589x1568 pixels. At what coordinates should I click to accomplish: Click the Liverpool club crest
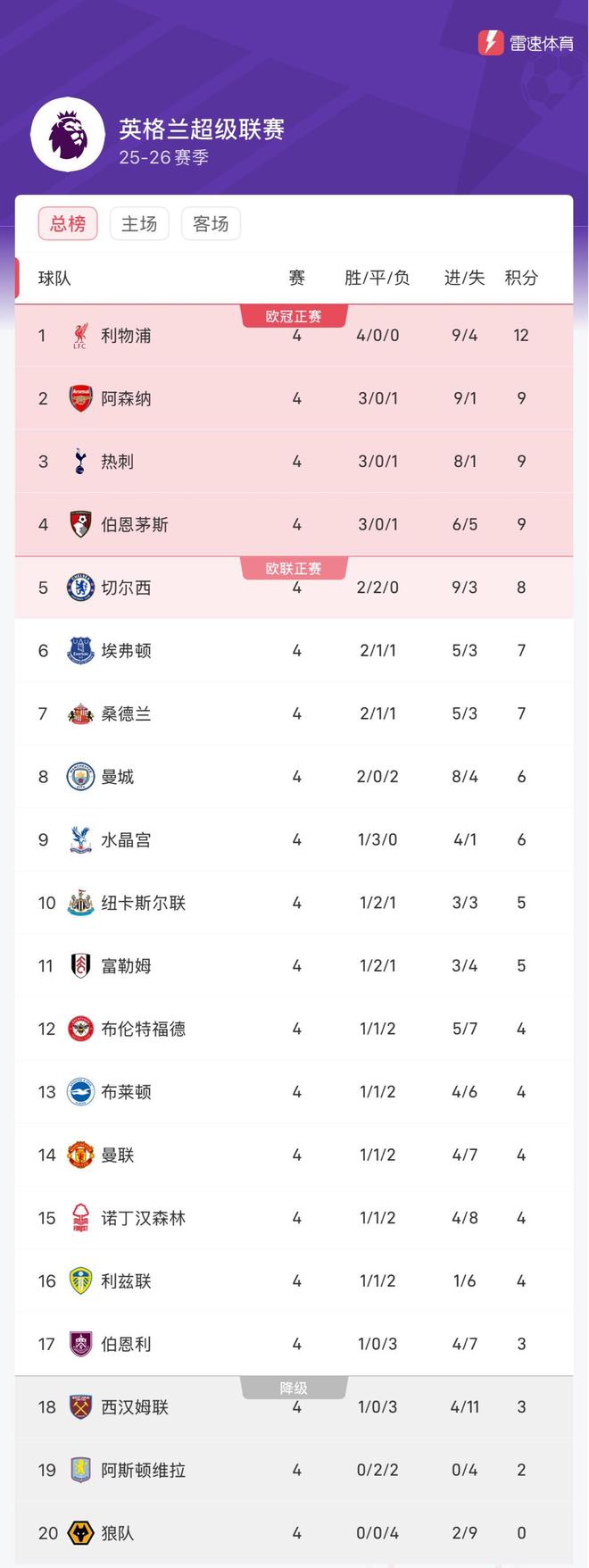coord(80,336)
